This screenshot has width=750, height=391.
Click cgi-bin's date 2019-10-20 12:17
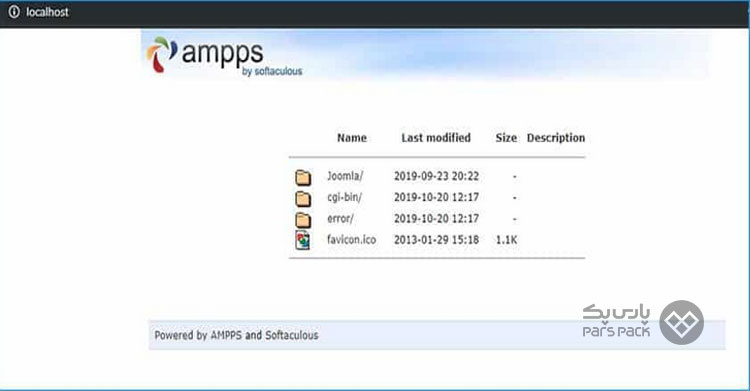436,197
